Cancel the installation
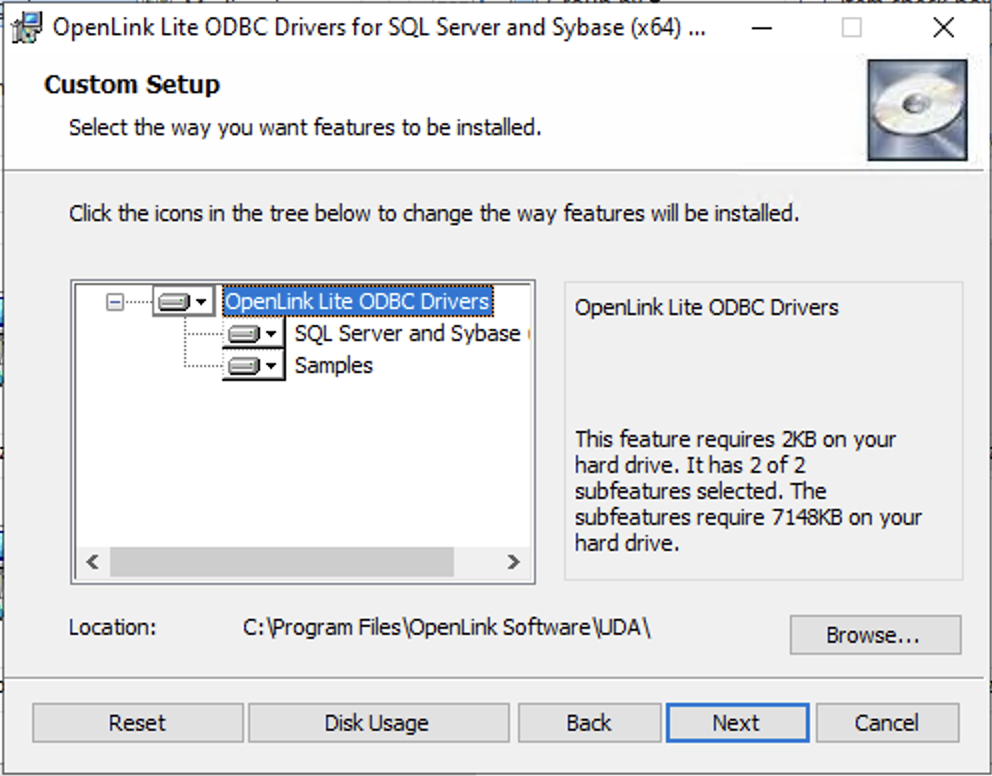The height and width of the screenshot is (776, 992). click(887, 723)
